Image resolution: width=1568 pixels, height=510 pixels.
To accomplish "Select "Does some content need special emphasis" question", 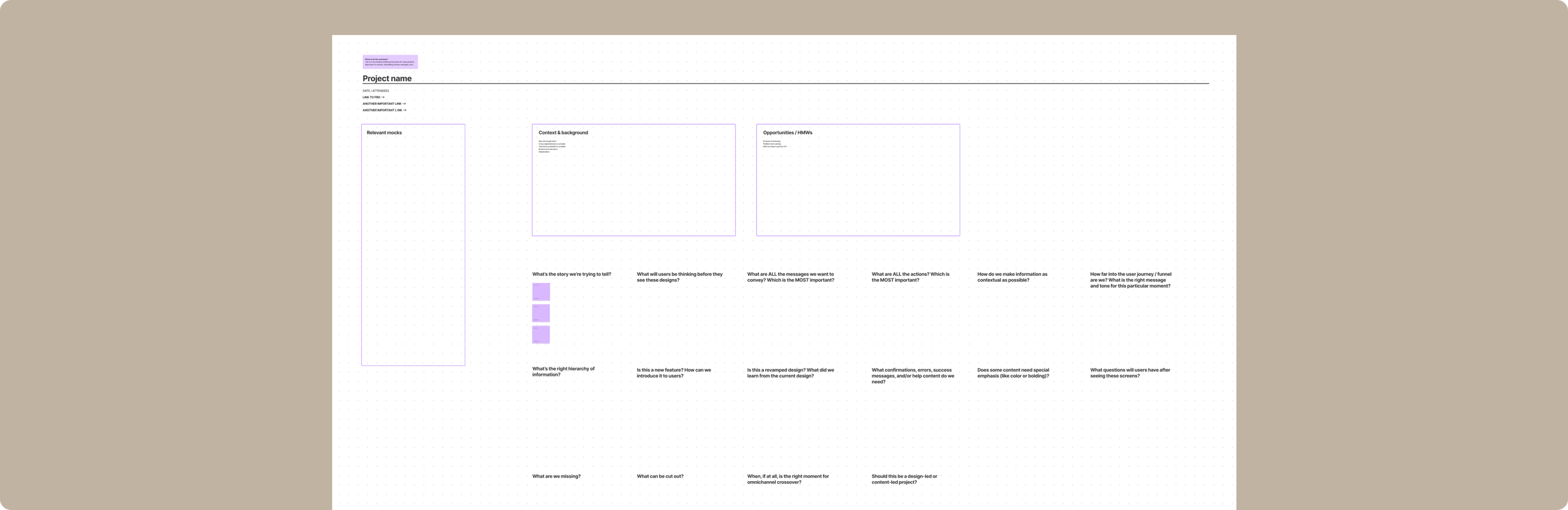I will point(1014,373).
